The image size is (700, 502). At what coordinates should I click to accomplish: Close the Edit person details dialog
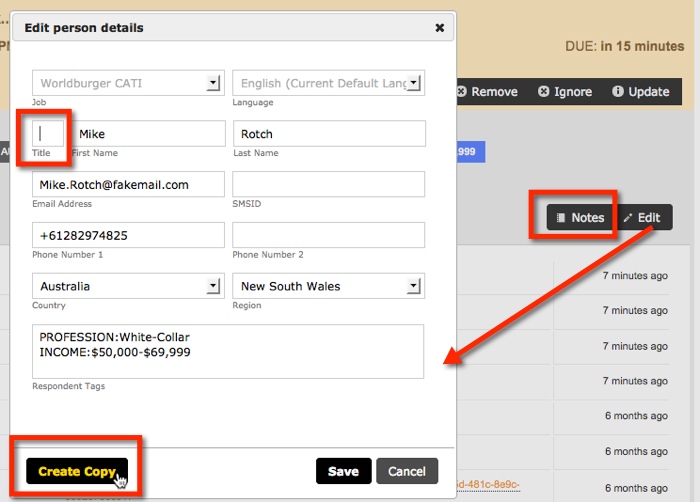point(439,28)
